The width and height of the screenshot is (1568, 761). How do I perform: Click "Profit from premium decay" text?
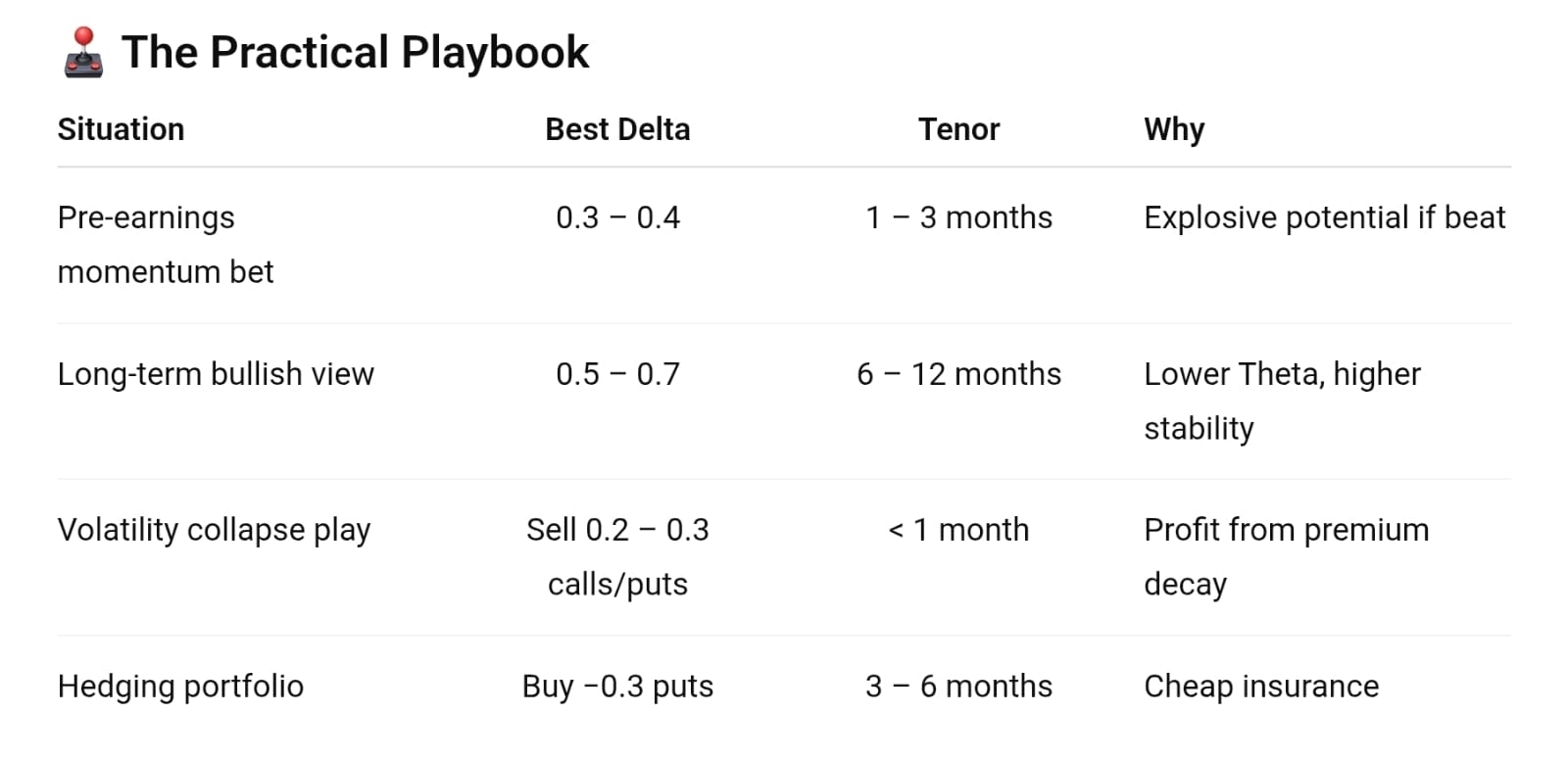point(1286,556)
